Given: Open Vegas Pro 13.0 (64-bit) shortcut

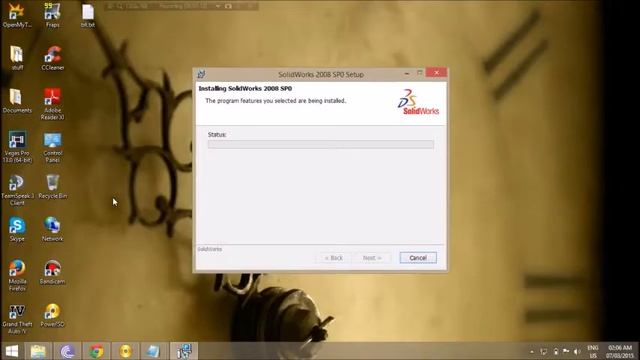Looking at the screenshot, I should (17, 147).
